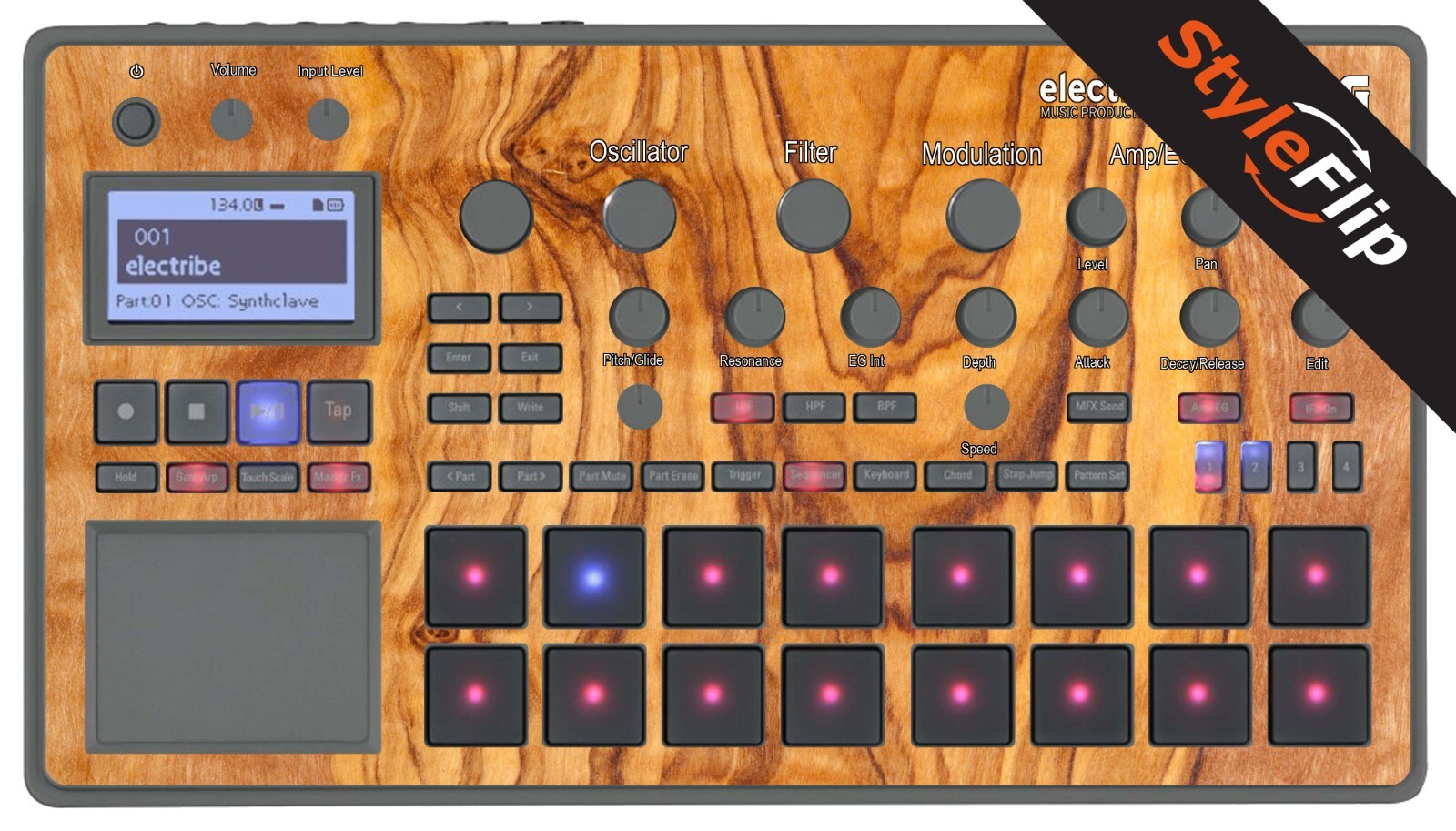The width and height of the screenshot is (1456, 831).
Task: Click 'Part:01 OSC: Synthclave' on display
Action: pos(217,301)
